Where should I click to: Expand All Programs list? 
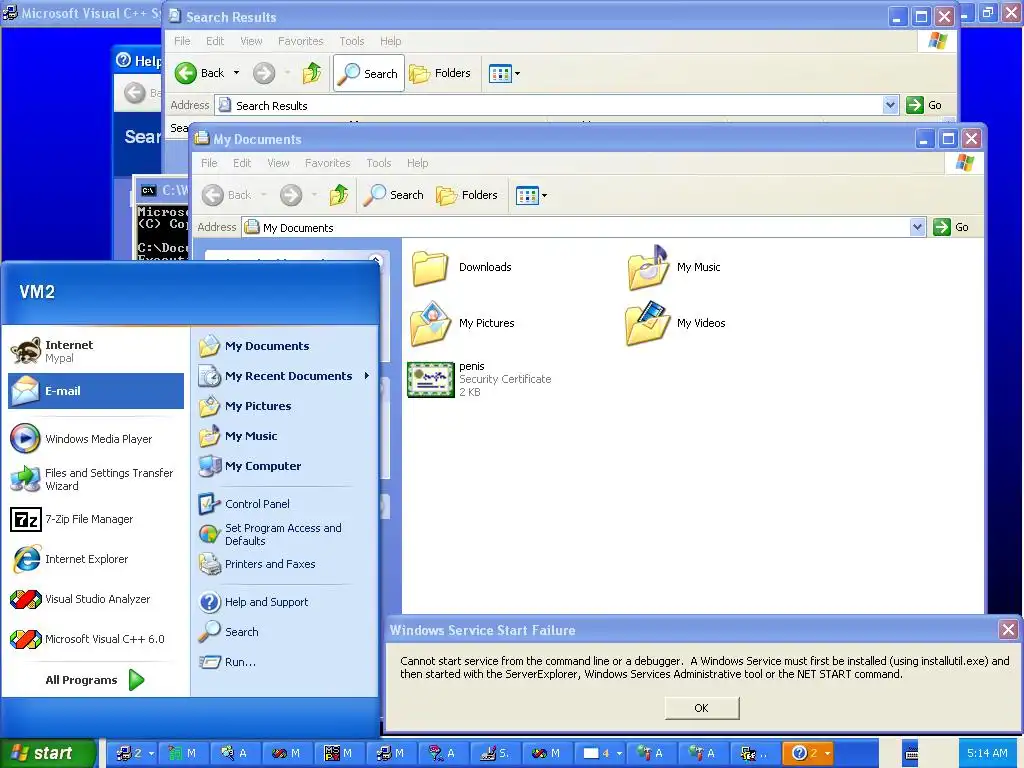[x=95, y=680]
